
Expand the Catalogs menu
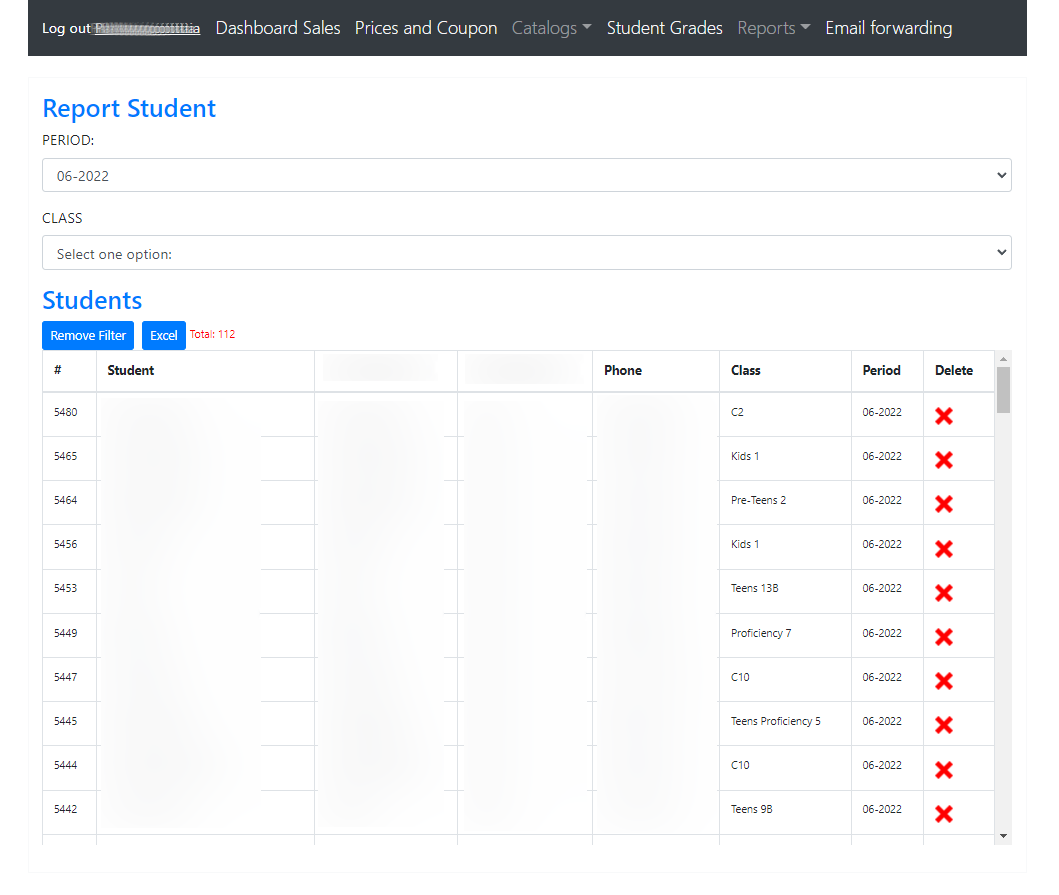[x=551, y=28]
